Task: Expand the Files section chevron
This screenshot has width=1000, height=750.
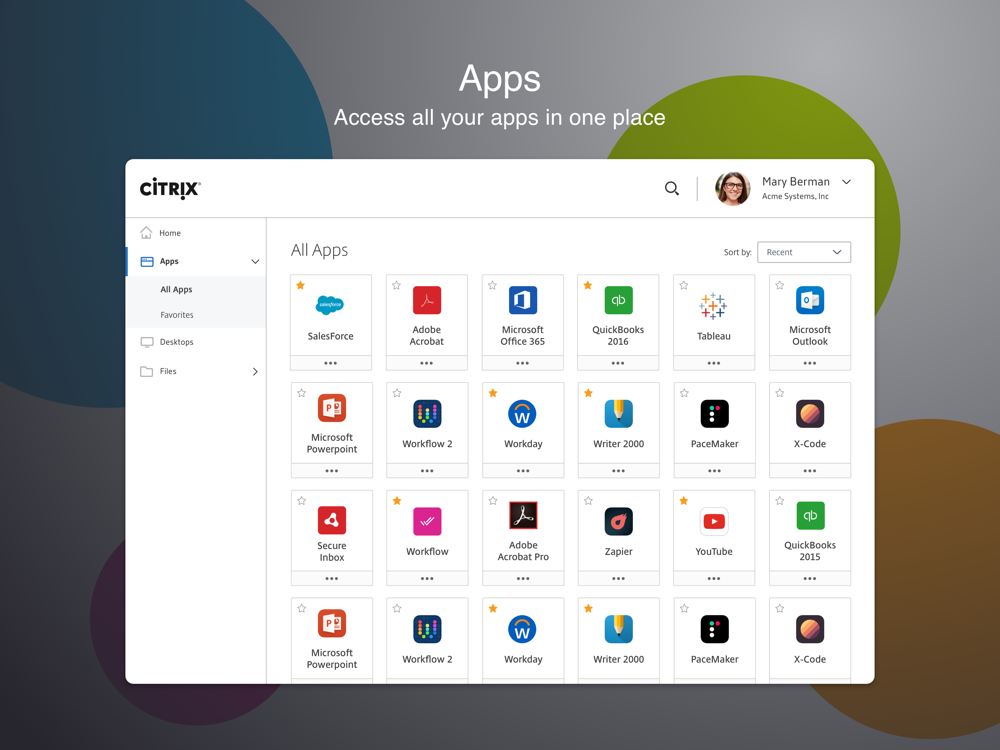Action: coord(255,371)
